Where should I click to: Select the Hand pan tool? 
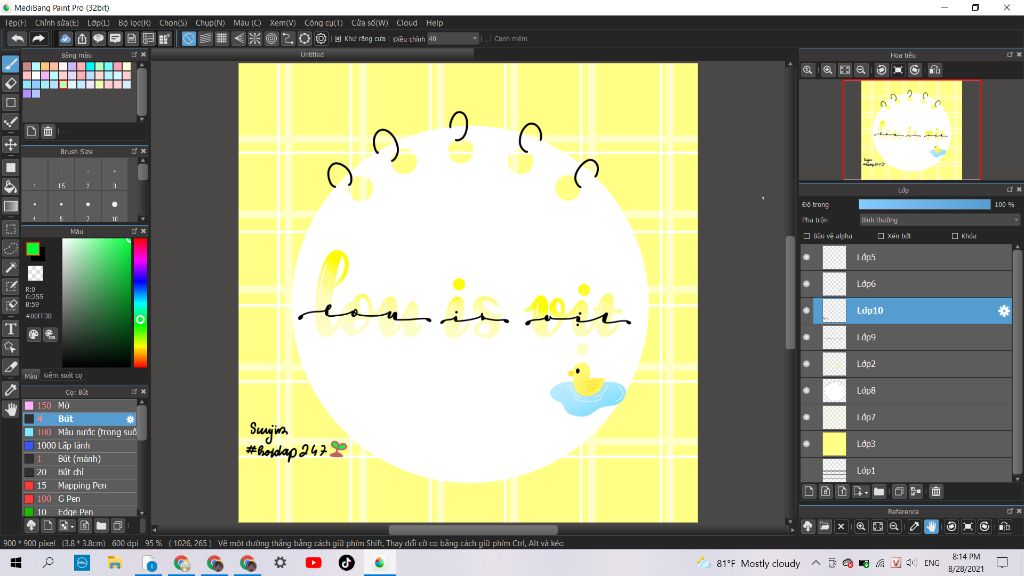[x=10, y=409]
